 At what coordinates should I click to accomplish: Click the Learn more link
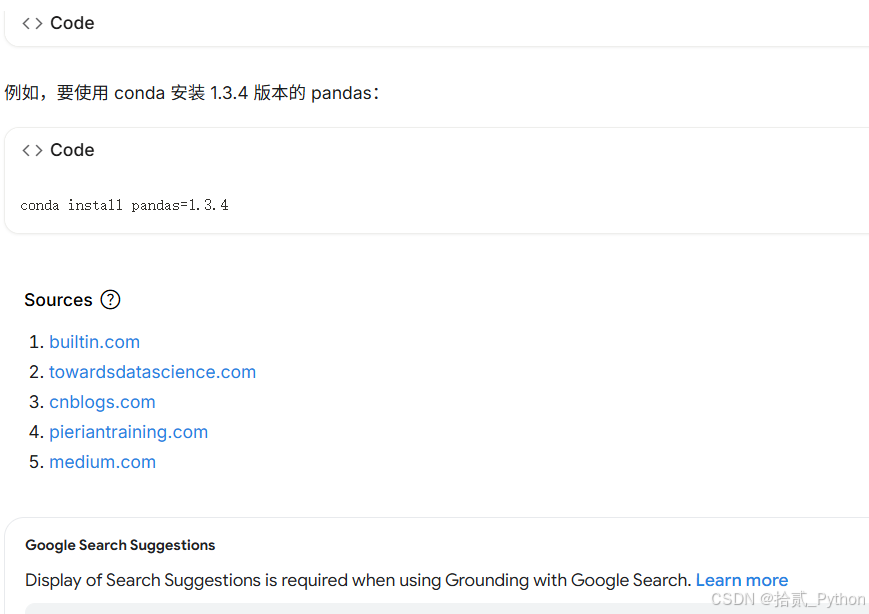coord(742,580)
